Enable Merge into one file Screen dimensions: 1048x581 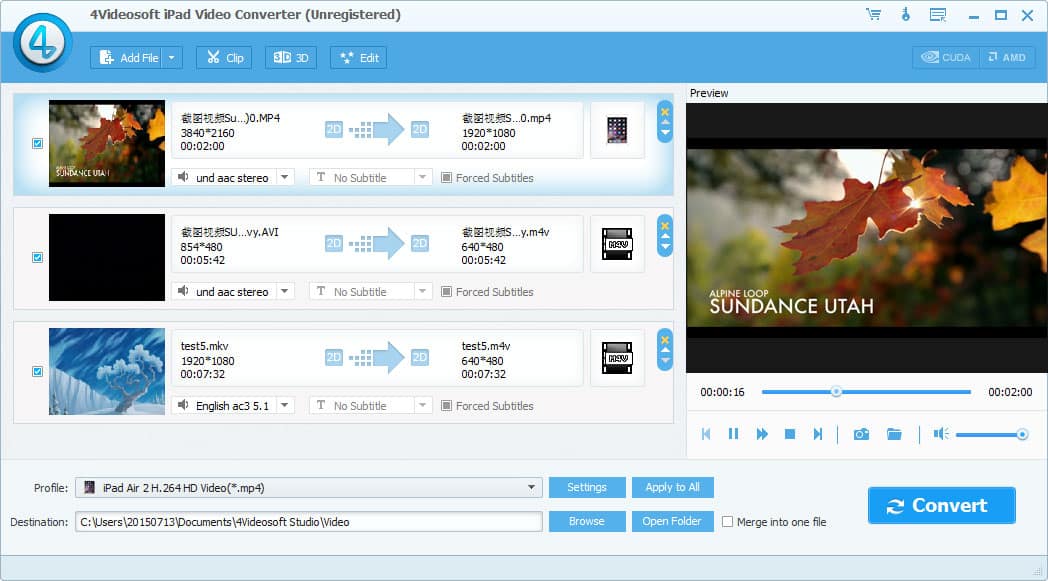pyautogui.click(x=728, y=521)
